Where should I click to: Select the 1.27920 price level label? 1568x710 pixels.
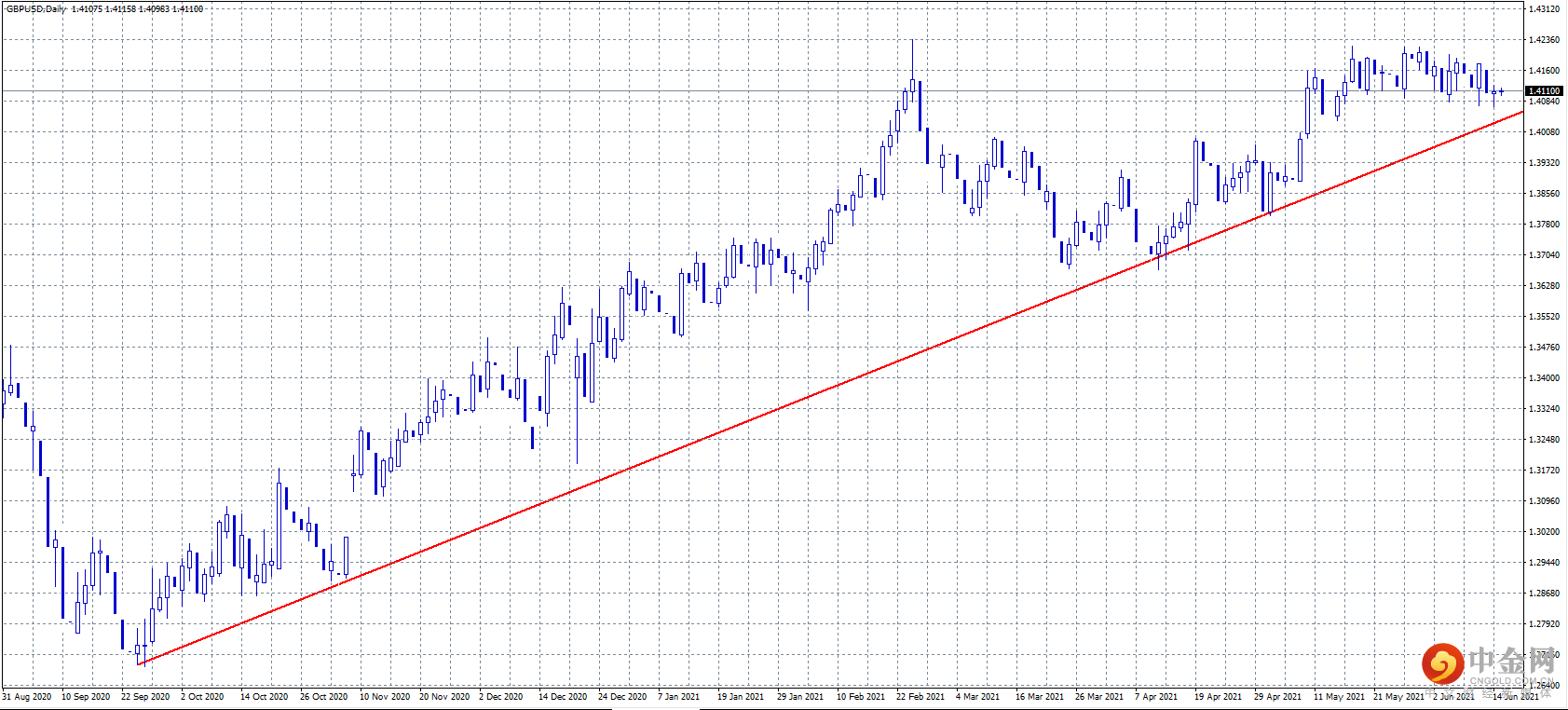click(1545, 624)
